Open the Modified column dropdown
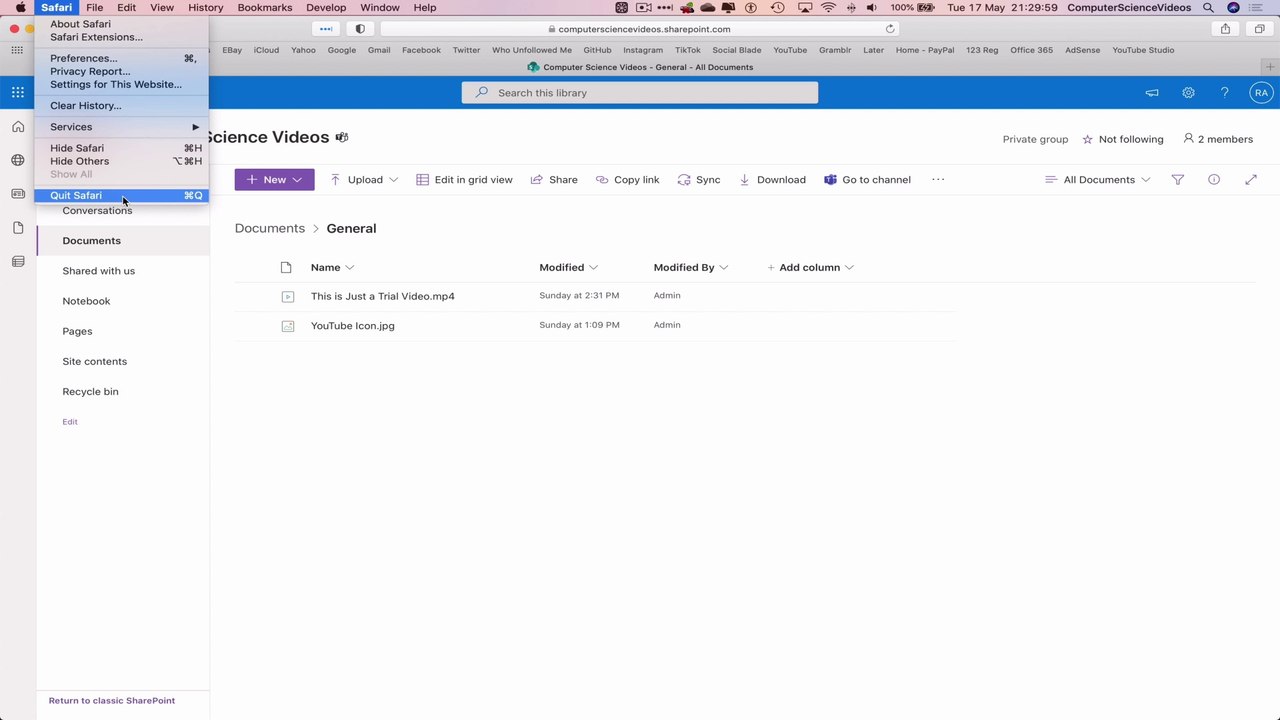 coord(593,267)
